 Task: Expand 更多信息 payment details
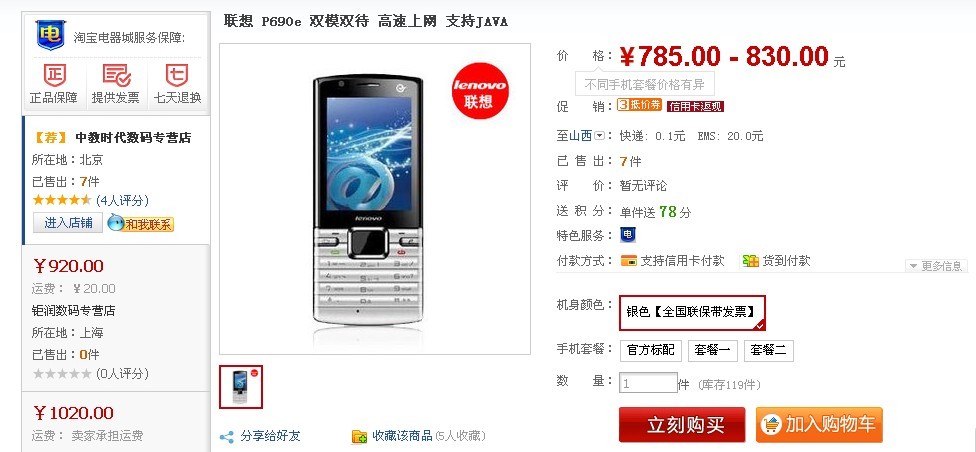936,266
